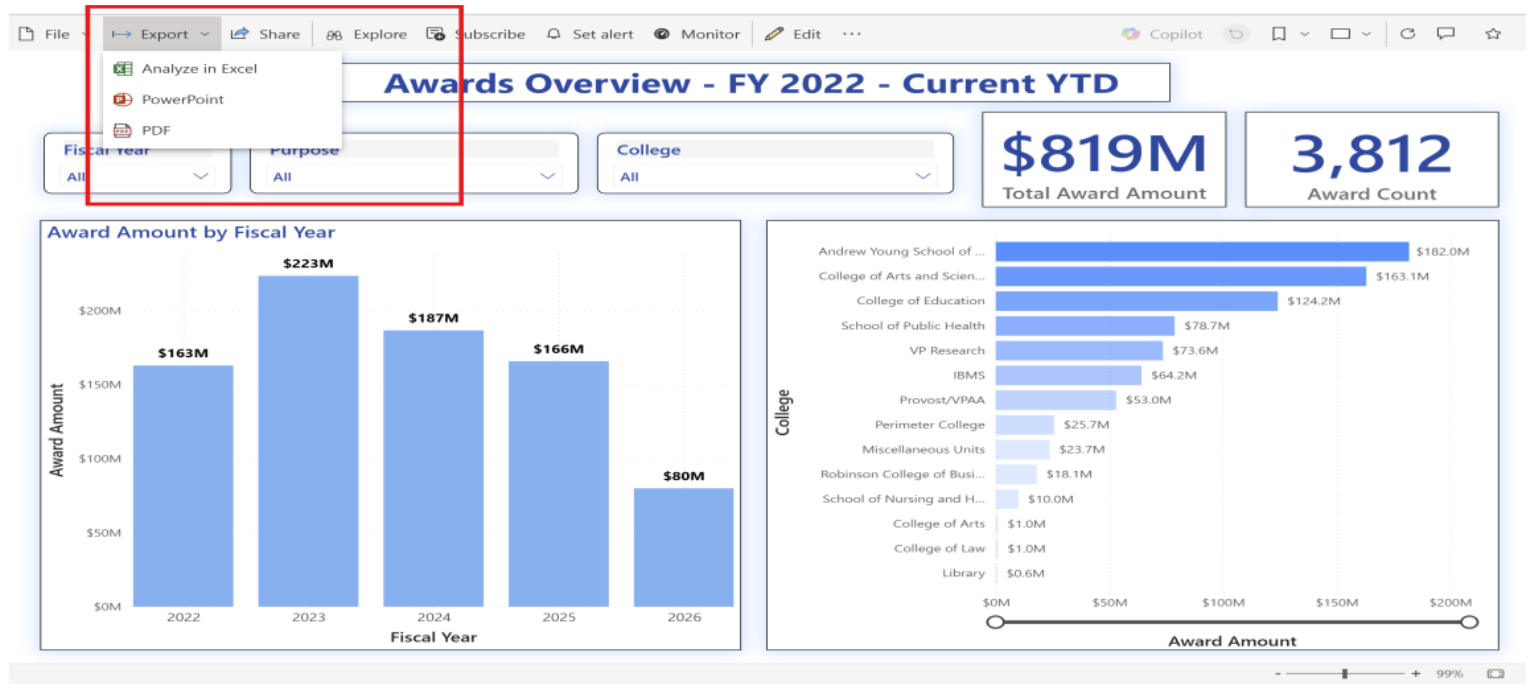The height and width of the screenshot is (698, 1534).
Task: Click the zoom out minus icon
Action: [x=1279, y=674]
